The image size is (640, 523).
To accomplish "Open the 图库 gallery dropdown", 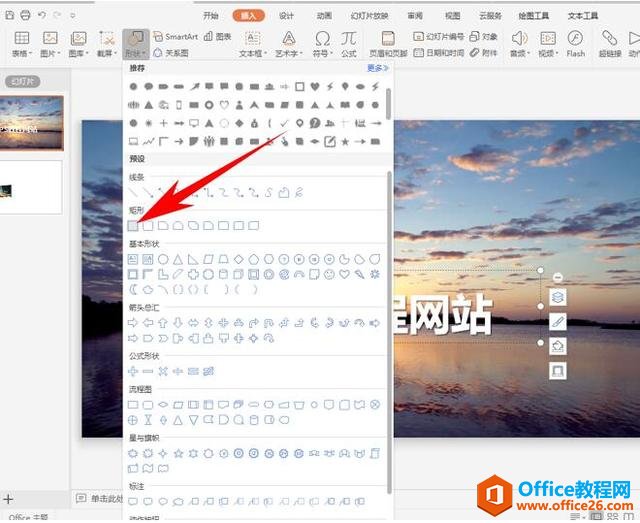I will pos(78,44).
